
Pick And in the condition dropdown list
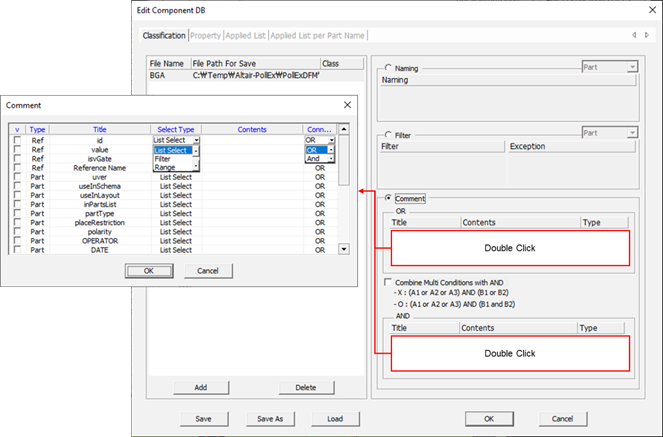pos(314,158)
